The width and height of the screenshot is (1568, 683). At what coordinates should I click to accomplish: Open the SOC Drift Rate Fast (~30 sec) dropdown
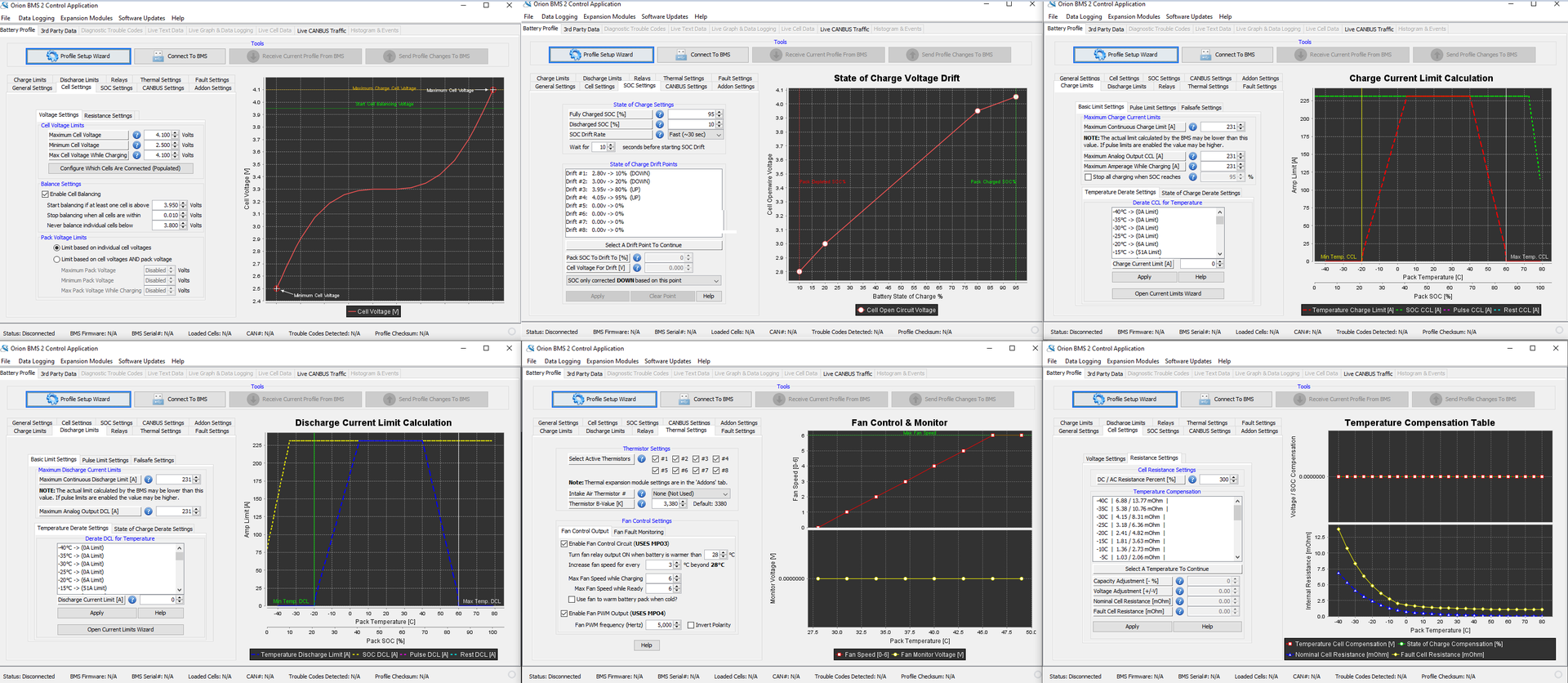click(x=695, y=134)
